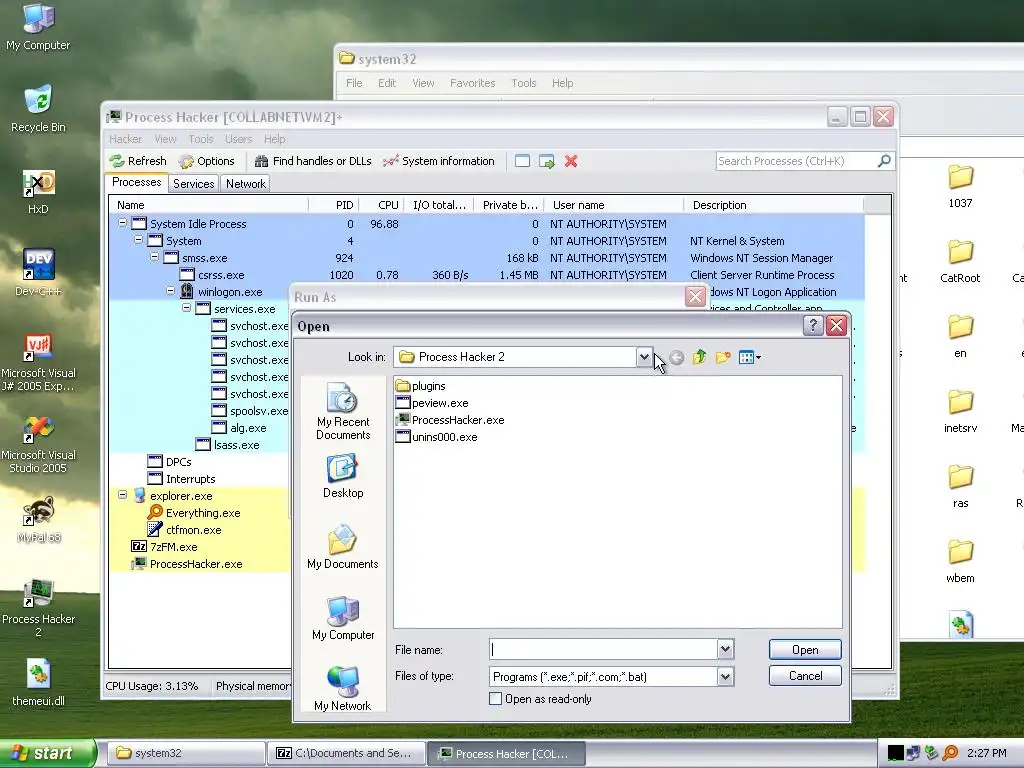Collapse the System tree node
1024x768 pixels.
(138, 240)
